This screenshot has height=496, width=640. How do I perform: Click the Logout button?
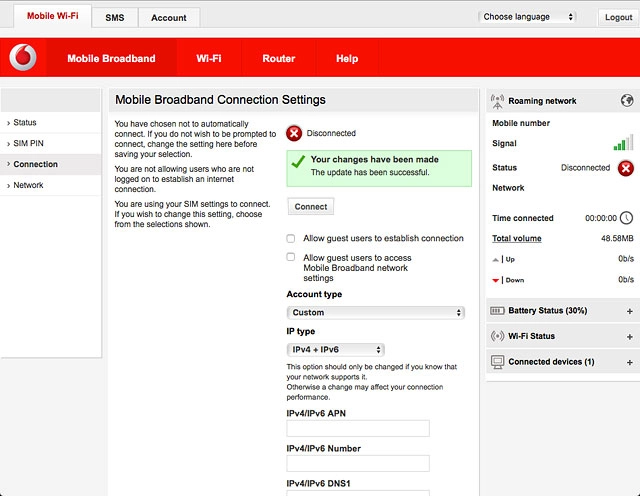(x=617, y=17)
